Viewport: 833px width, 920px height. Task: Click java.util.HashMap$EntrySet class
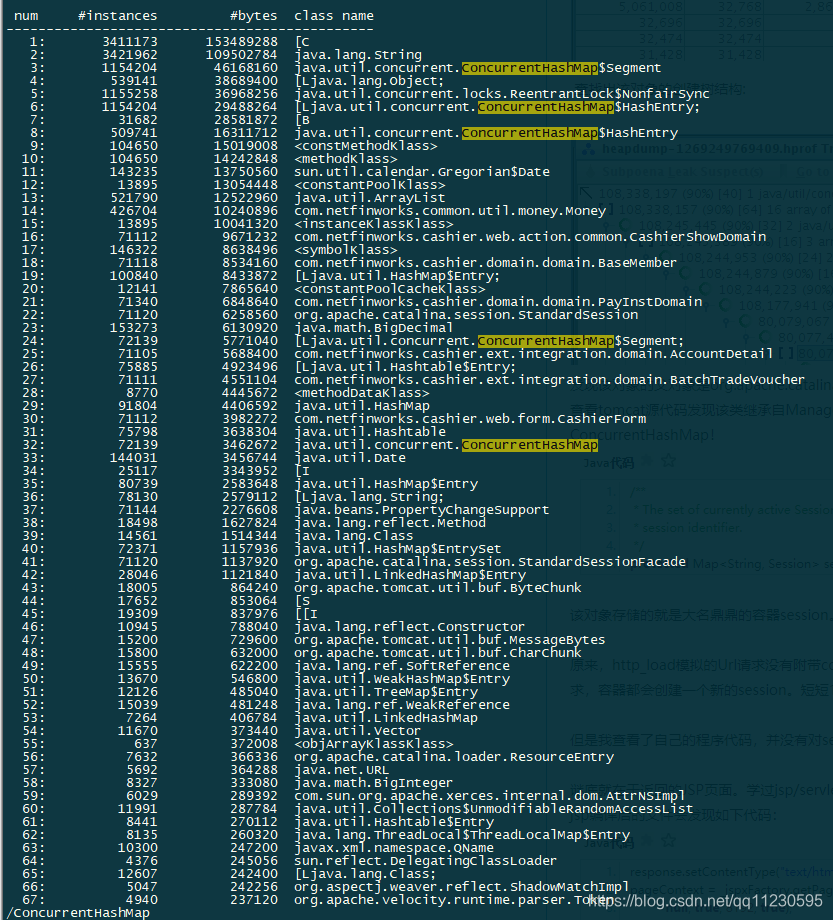(x=398, y=549)
